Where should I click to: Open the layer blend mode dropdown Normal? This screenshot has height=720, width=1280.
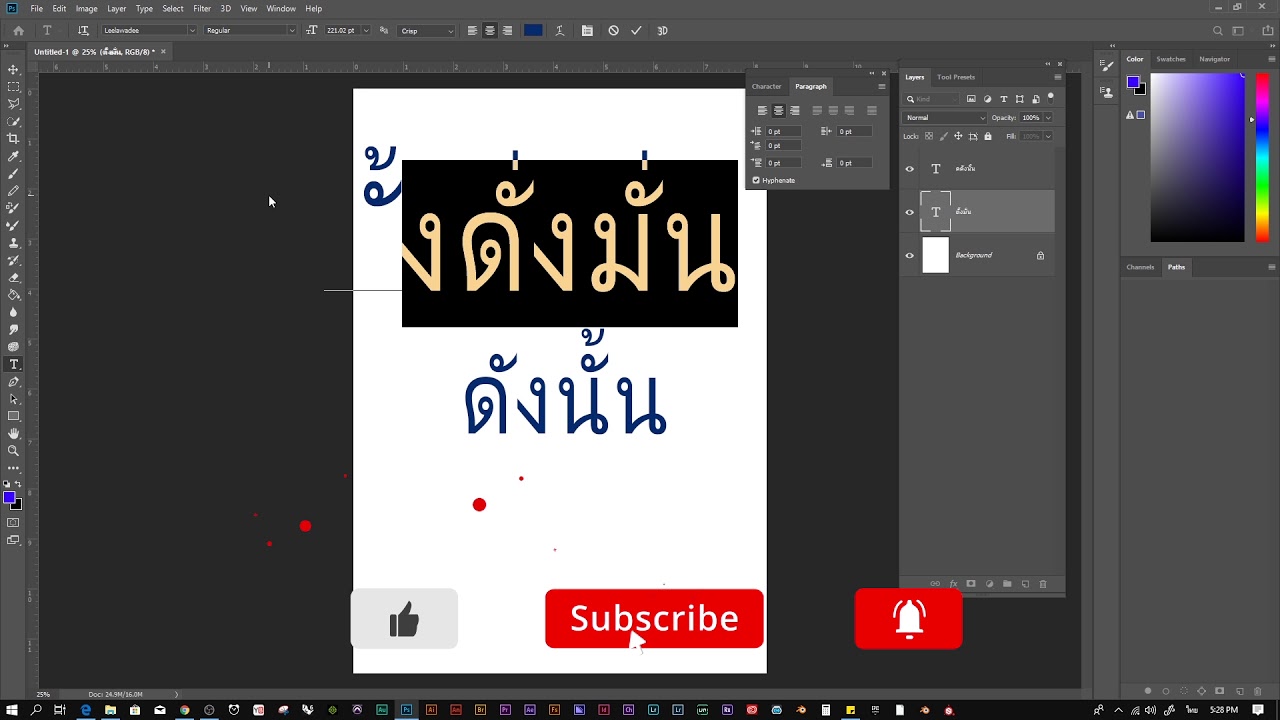coord(945,118)
